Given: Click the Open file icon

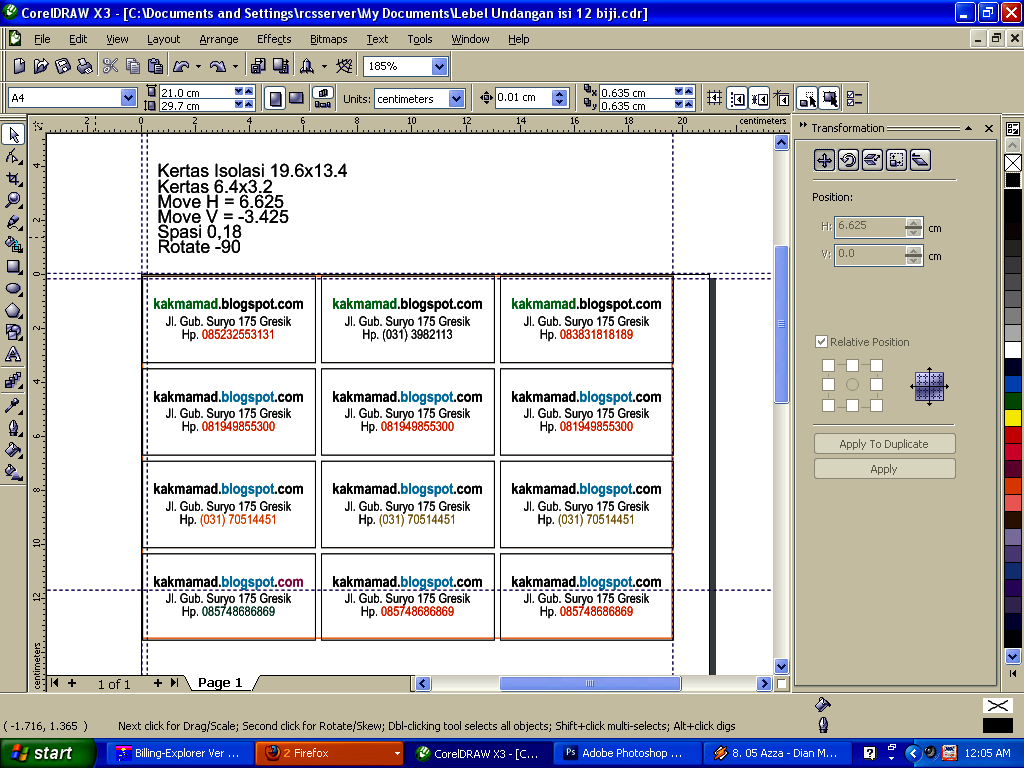Looking at the screenshot, I should tap(41, 66).
